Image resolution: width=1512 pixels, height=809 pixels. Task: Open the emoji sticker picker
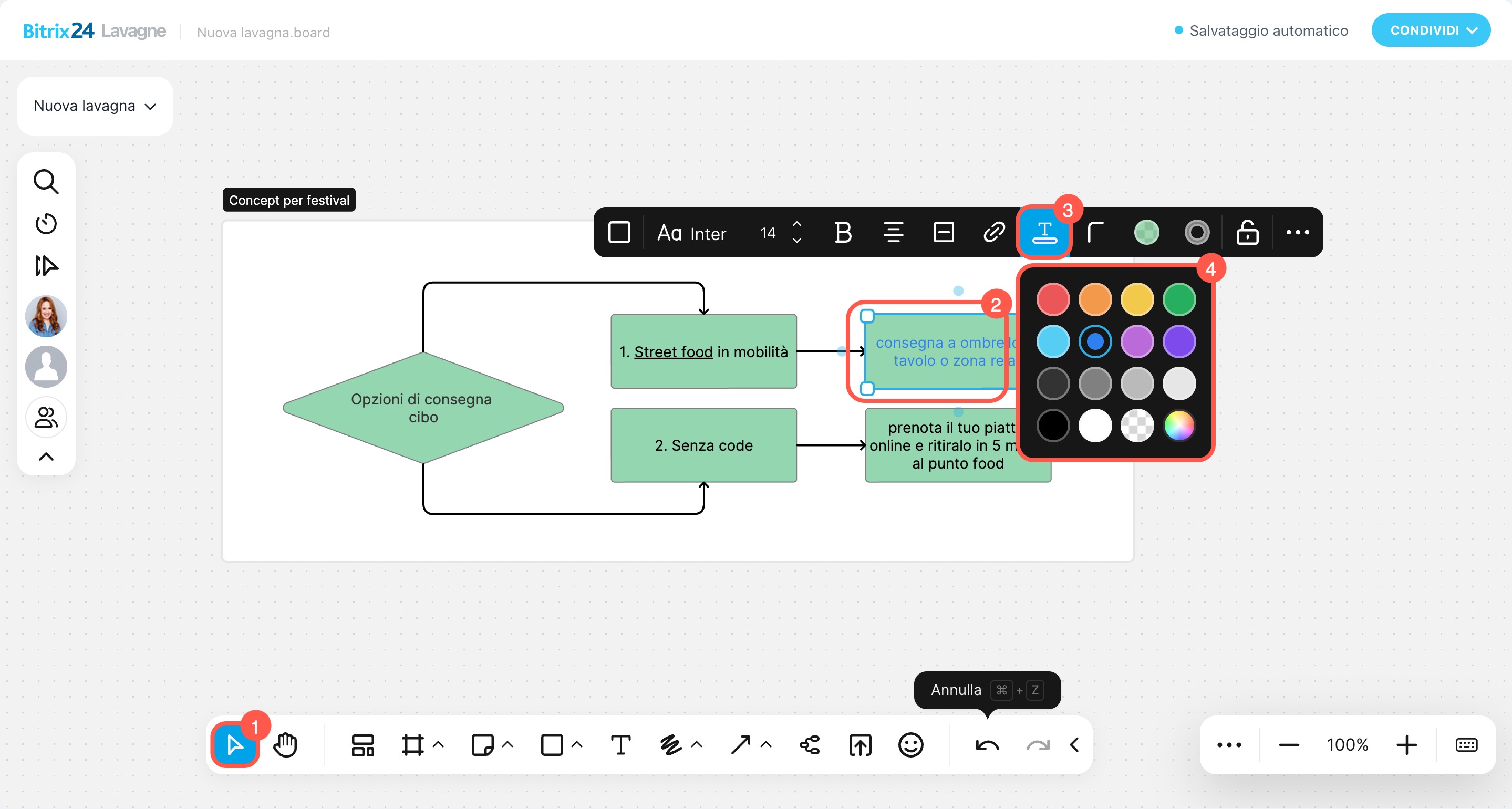pyautogui.click(x=910, y=745)
